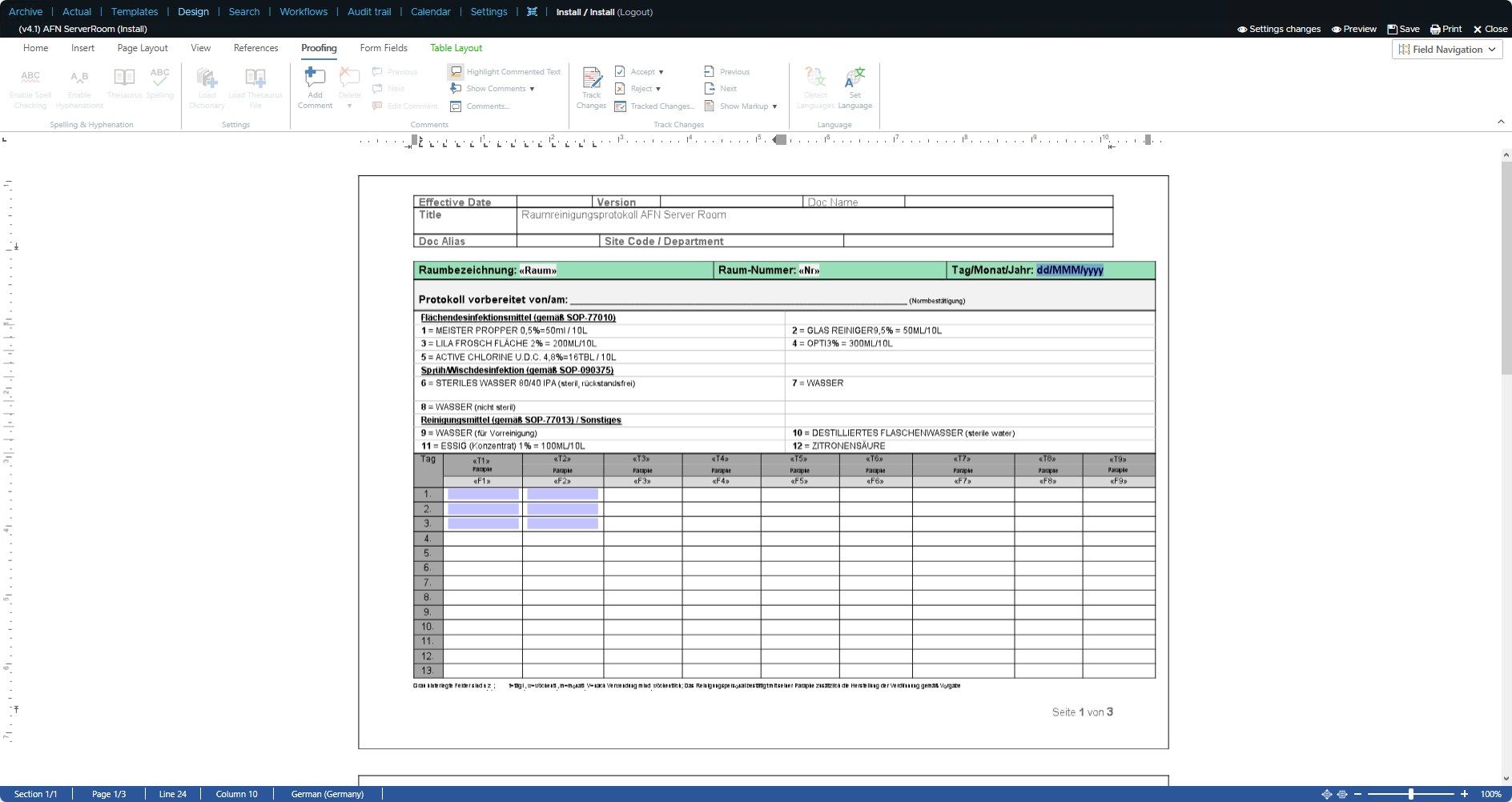Click the Set Language icon
Image resolution: width=1512 pixels, height=802 pixels.
point(855,78)
